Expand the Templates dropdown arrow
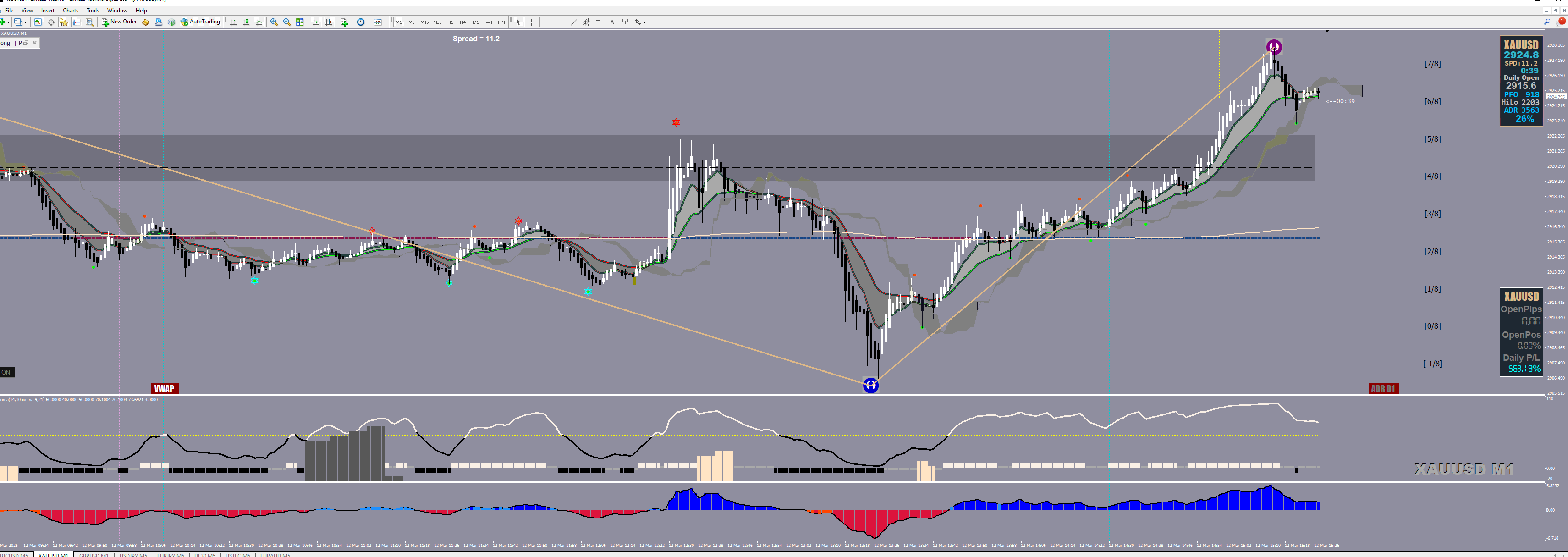This screenshot has height=557, width=1568. (385, 22)
